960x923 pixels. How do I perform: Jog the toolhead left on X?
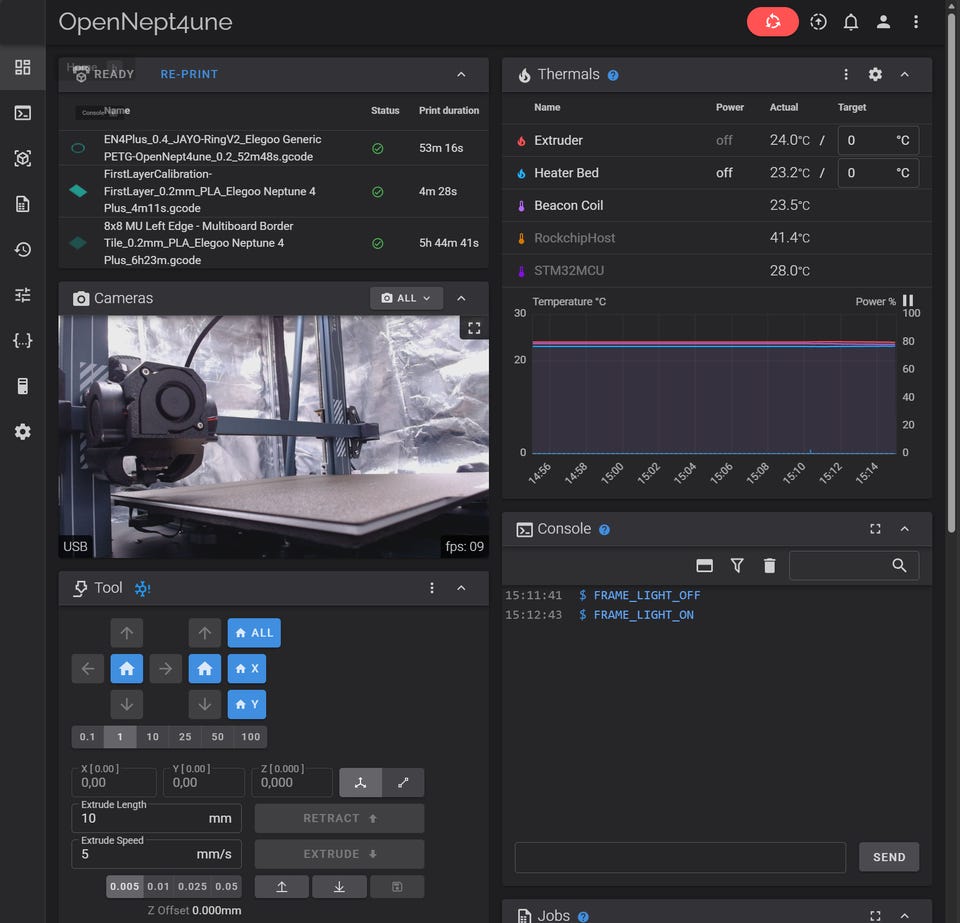[x=88, y=668]
